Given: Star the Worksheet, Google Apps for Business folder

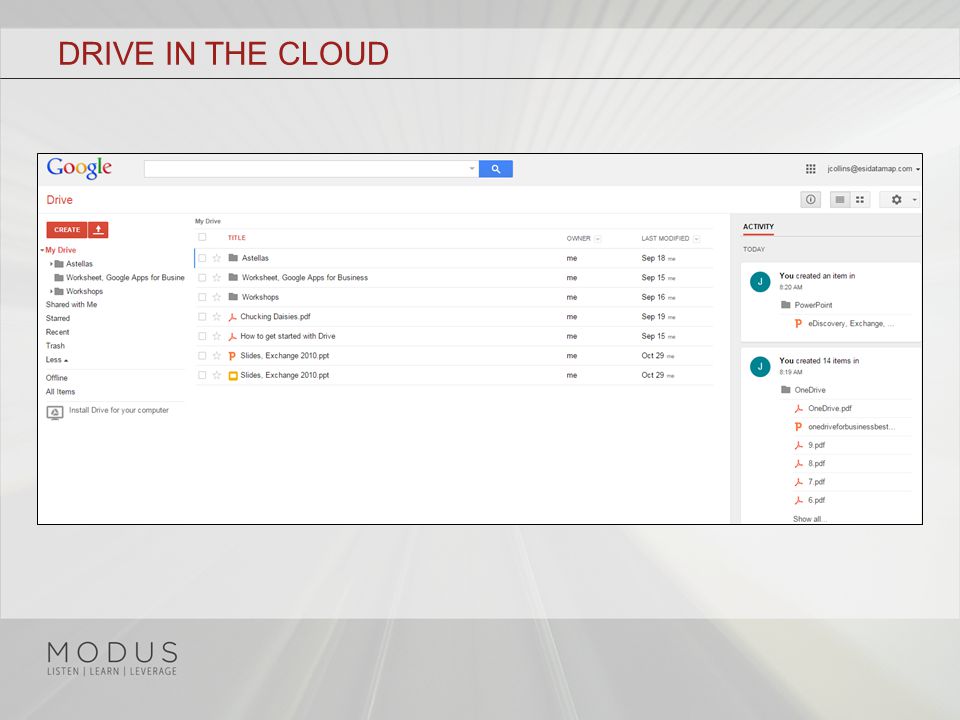Looking at the screenshot, I should [217, 278].
